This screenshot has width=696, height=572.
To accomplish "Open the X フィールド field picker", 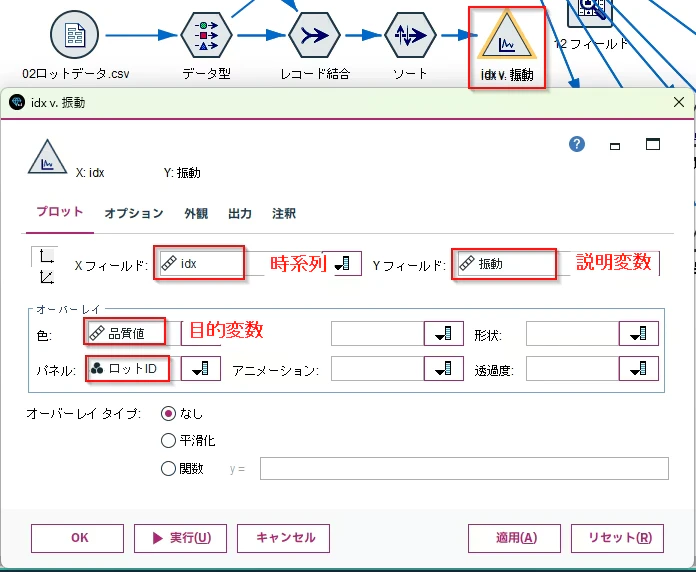I will (x=342, y=264).
